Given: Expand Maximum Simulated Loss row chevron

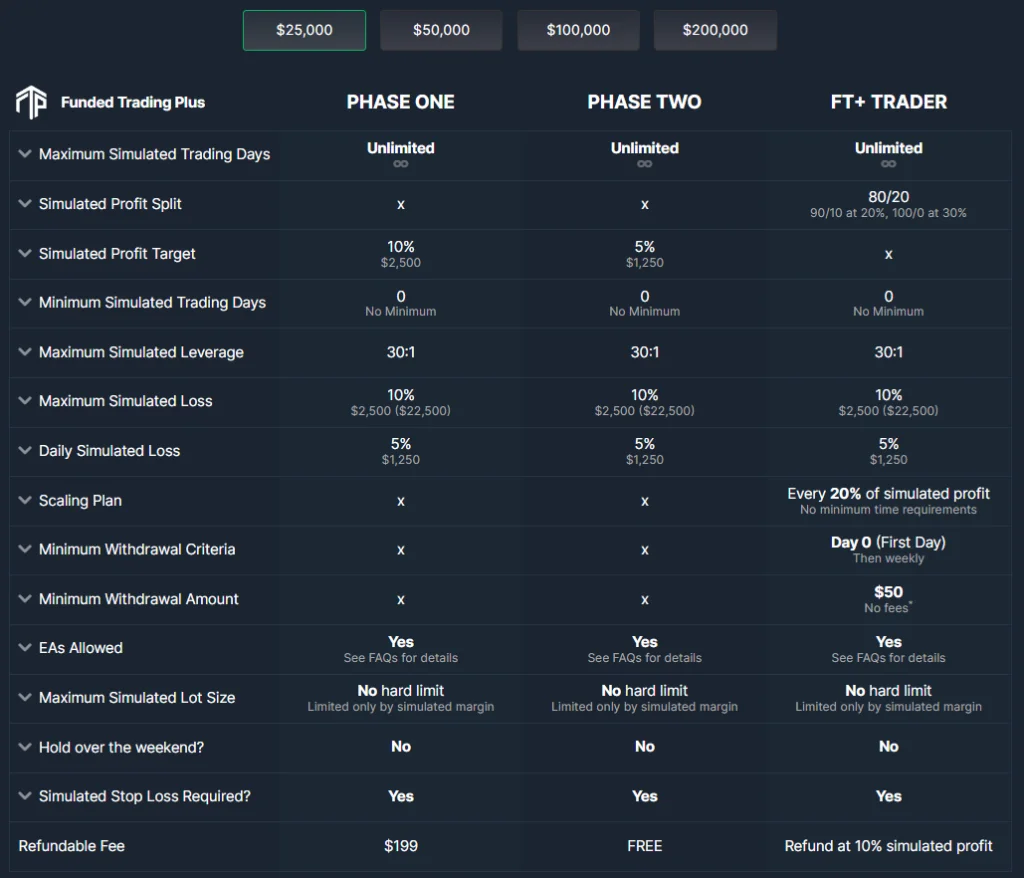Looking at the screenshot, I should click(x=25, y=400).
